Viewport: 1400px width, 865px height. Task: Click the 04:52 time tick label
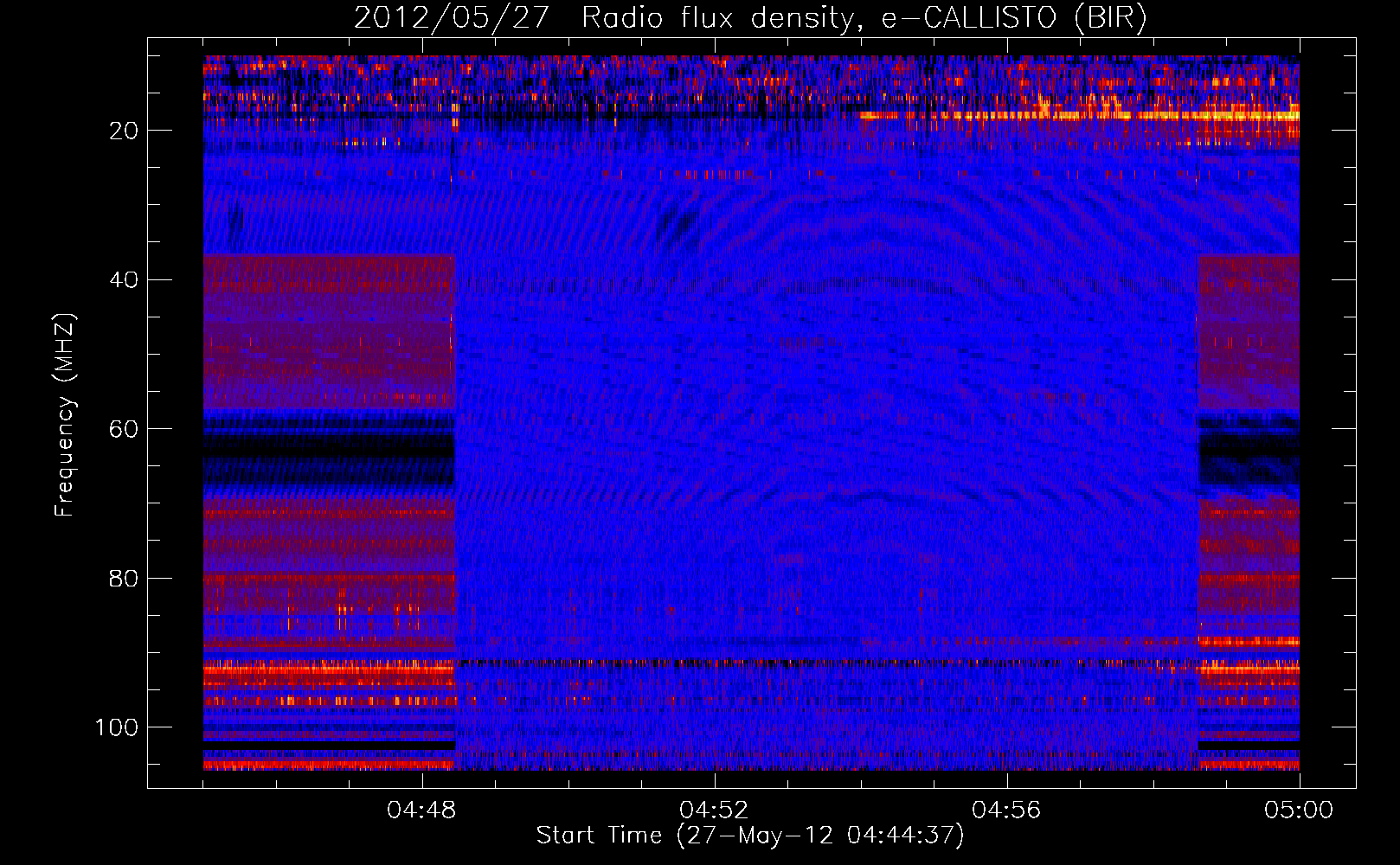click(714, 811)
